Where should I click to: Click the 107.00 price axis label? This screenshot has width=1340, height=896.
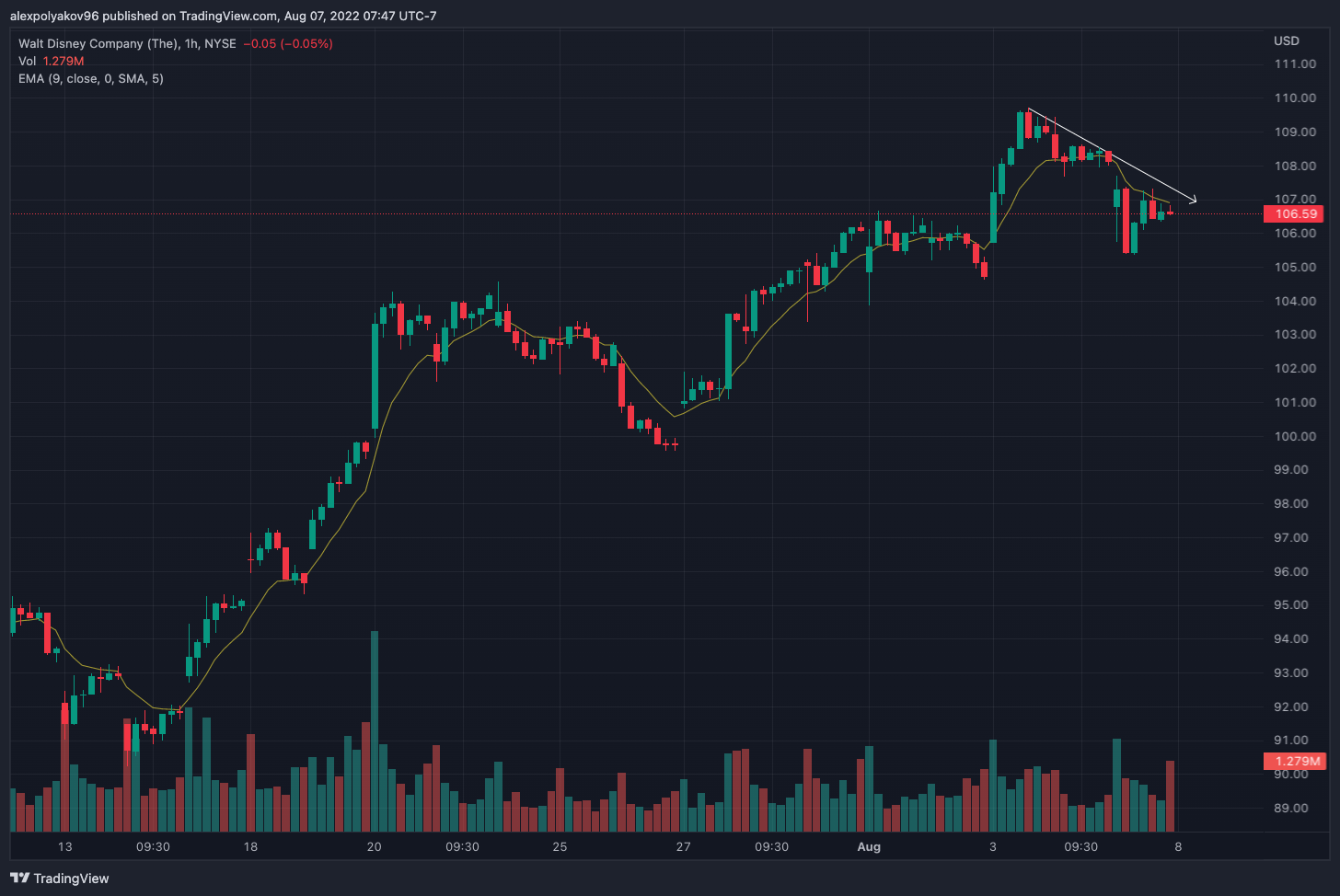coord(1295,199)
